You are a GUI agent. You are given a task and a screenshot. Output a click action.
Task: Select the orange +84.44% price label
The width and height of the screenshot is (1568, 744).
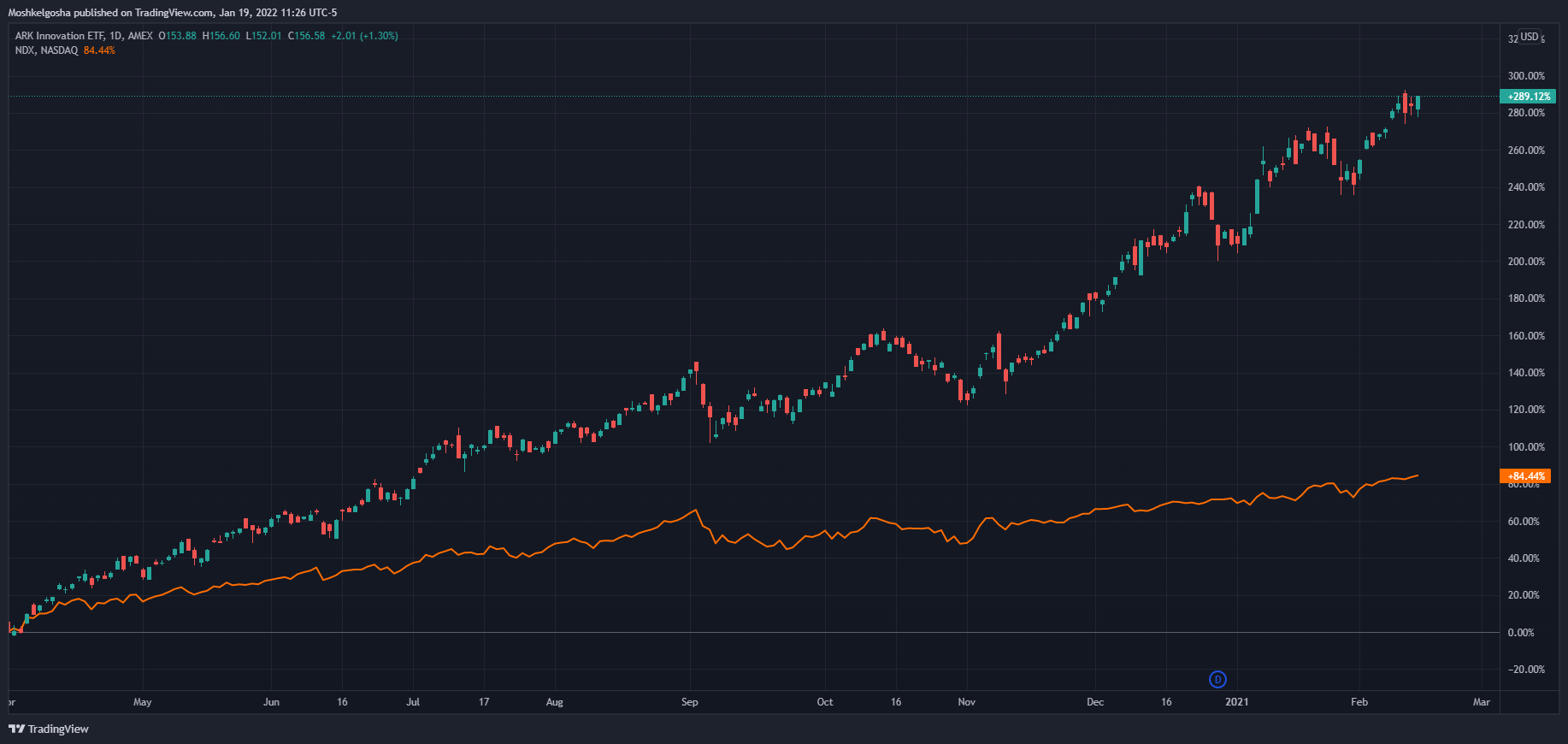[1525, 476]
